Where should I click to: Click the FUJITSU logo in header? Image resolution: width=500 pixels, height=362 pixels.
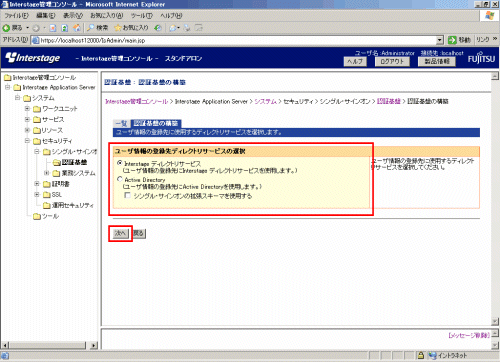(x=481, y=58)
